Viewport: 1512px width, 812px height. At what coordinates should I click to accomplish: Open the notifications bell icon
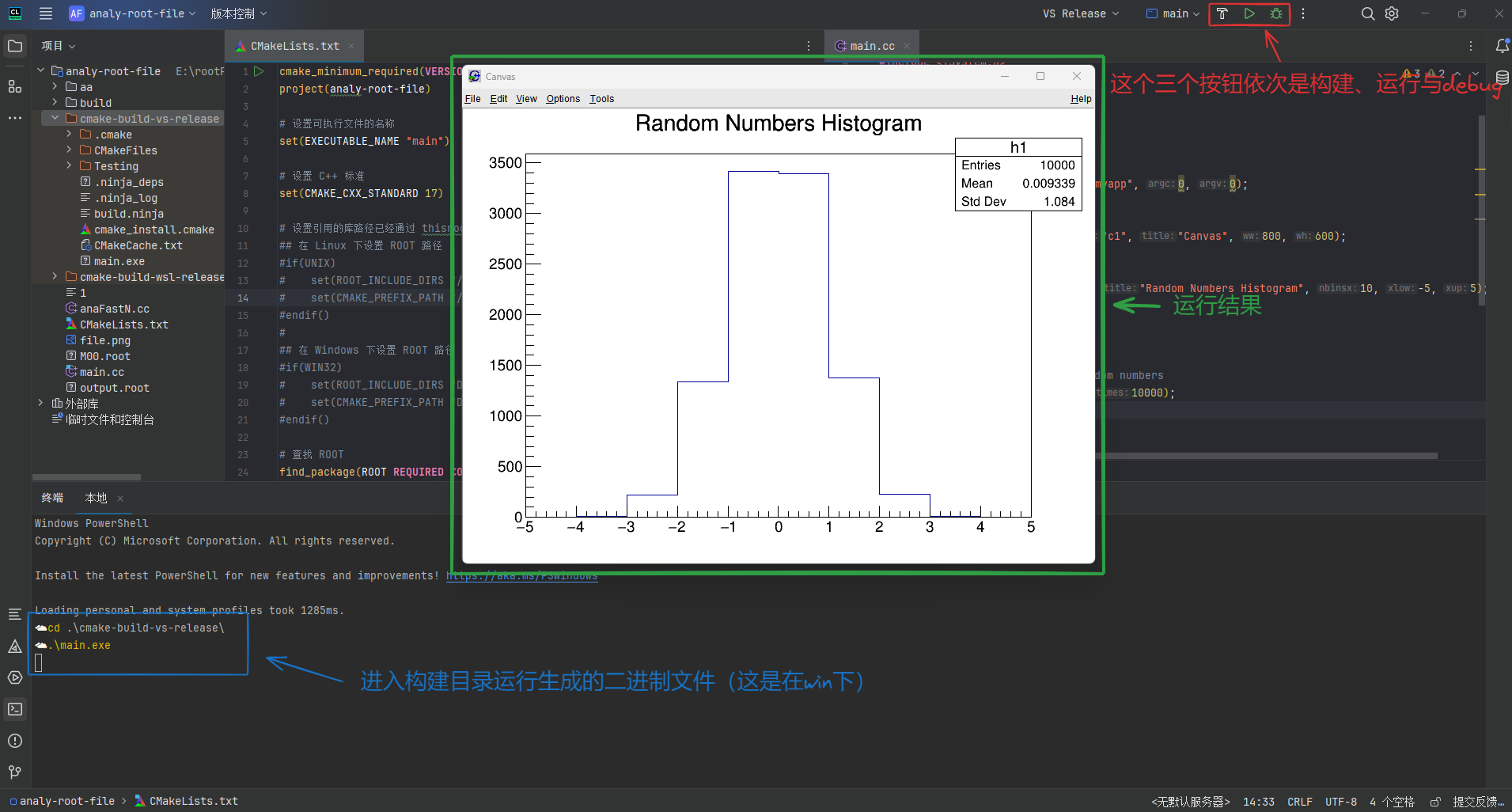click(x=1503, y=46)
